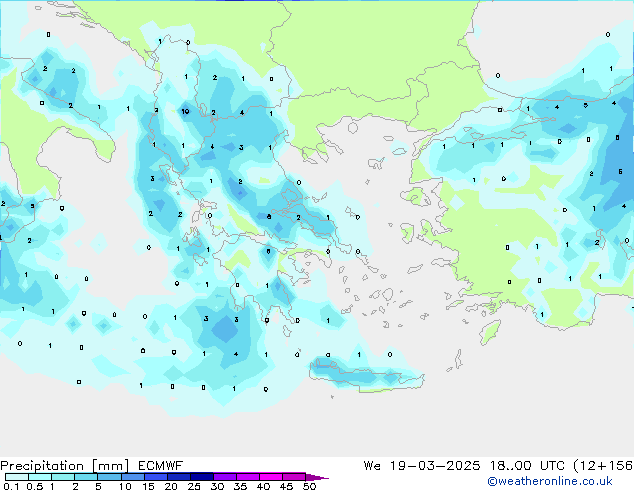Click the 0.5–1 mm legend color swatch
The image size is (634, 490).
[x=40, y=477]
